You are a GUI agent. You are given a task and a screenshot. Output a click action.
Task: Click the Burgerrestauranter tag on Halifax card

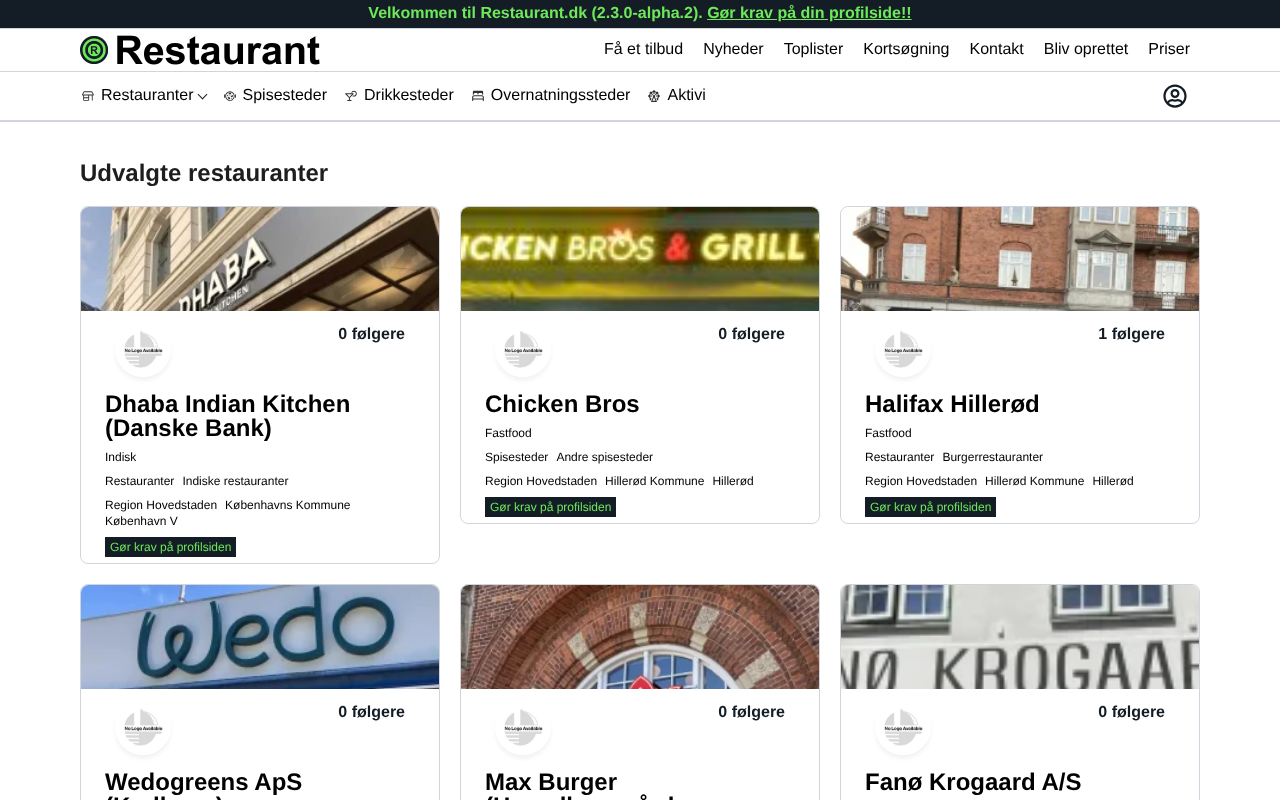[x=992, y=457]
